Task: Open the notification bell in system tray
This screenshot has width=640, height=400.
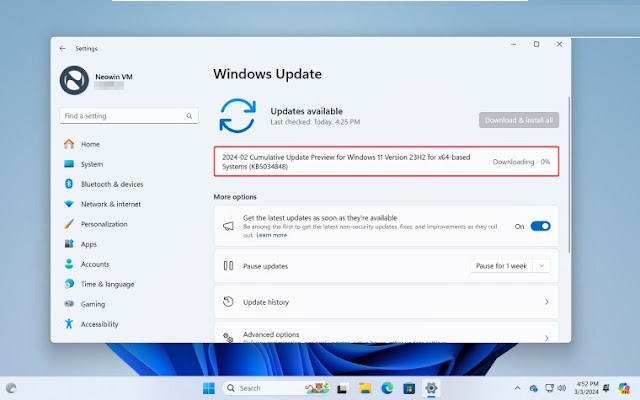Action: [x=606, y=388]
